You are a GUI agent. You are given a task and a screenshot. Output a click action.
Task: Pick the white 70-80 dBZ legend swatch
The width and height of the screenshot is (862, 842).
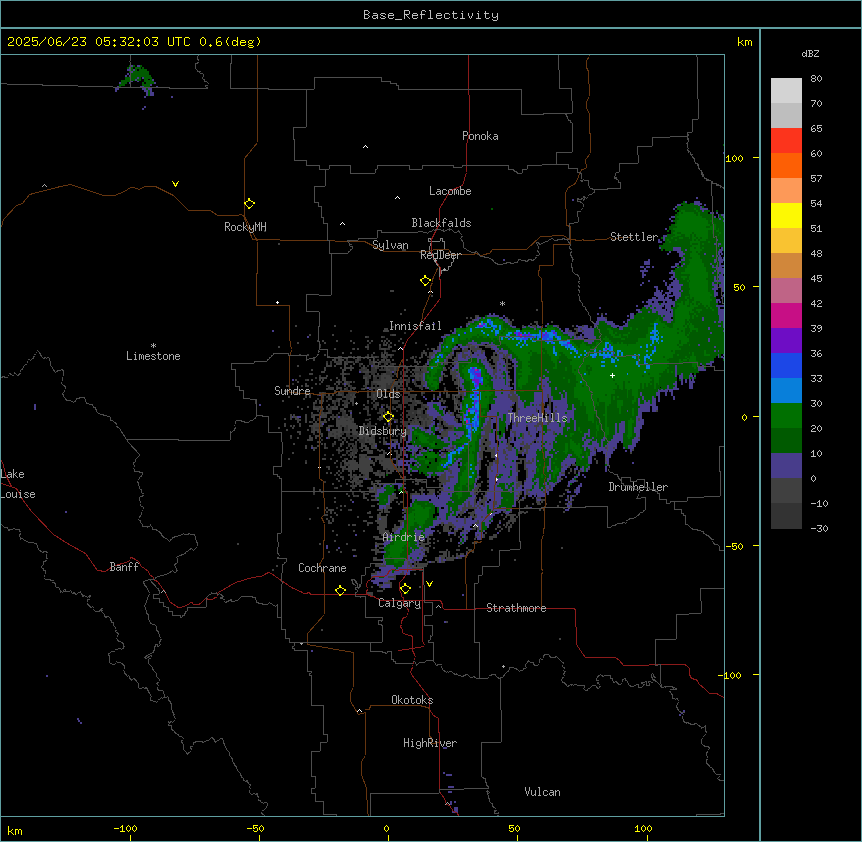coord(786,91)
